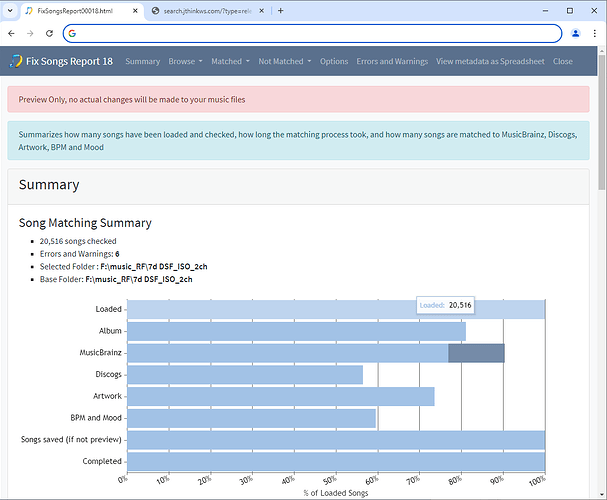Click the page vertical scrollbar thumb
Screen dimensions: 607x500
(602, 122)
